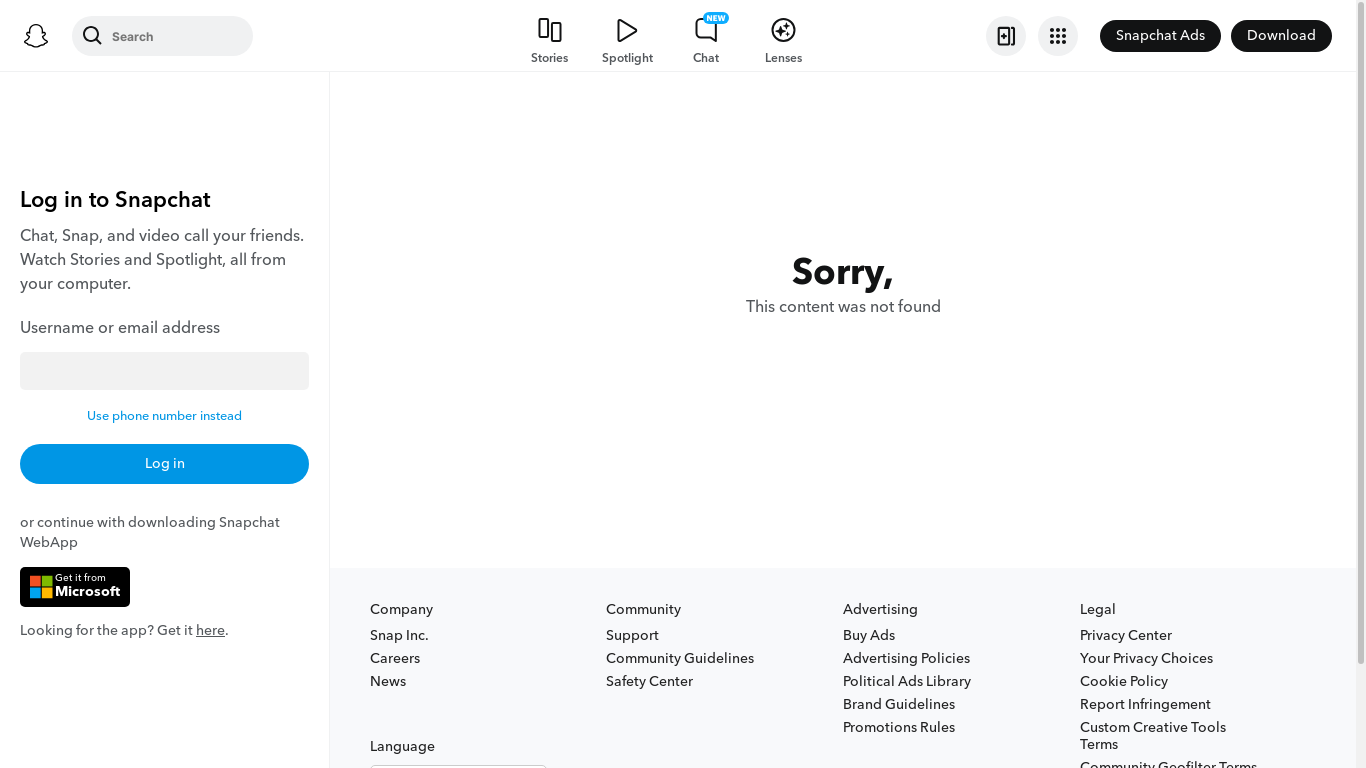
Task: Open the Snap Inc. footer link
Action: click(399, 635)
